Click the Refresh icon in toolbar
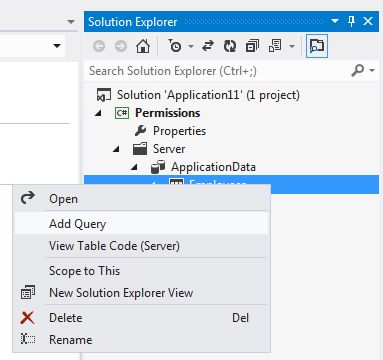383x360 pixels. 230,46
